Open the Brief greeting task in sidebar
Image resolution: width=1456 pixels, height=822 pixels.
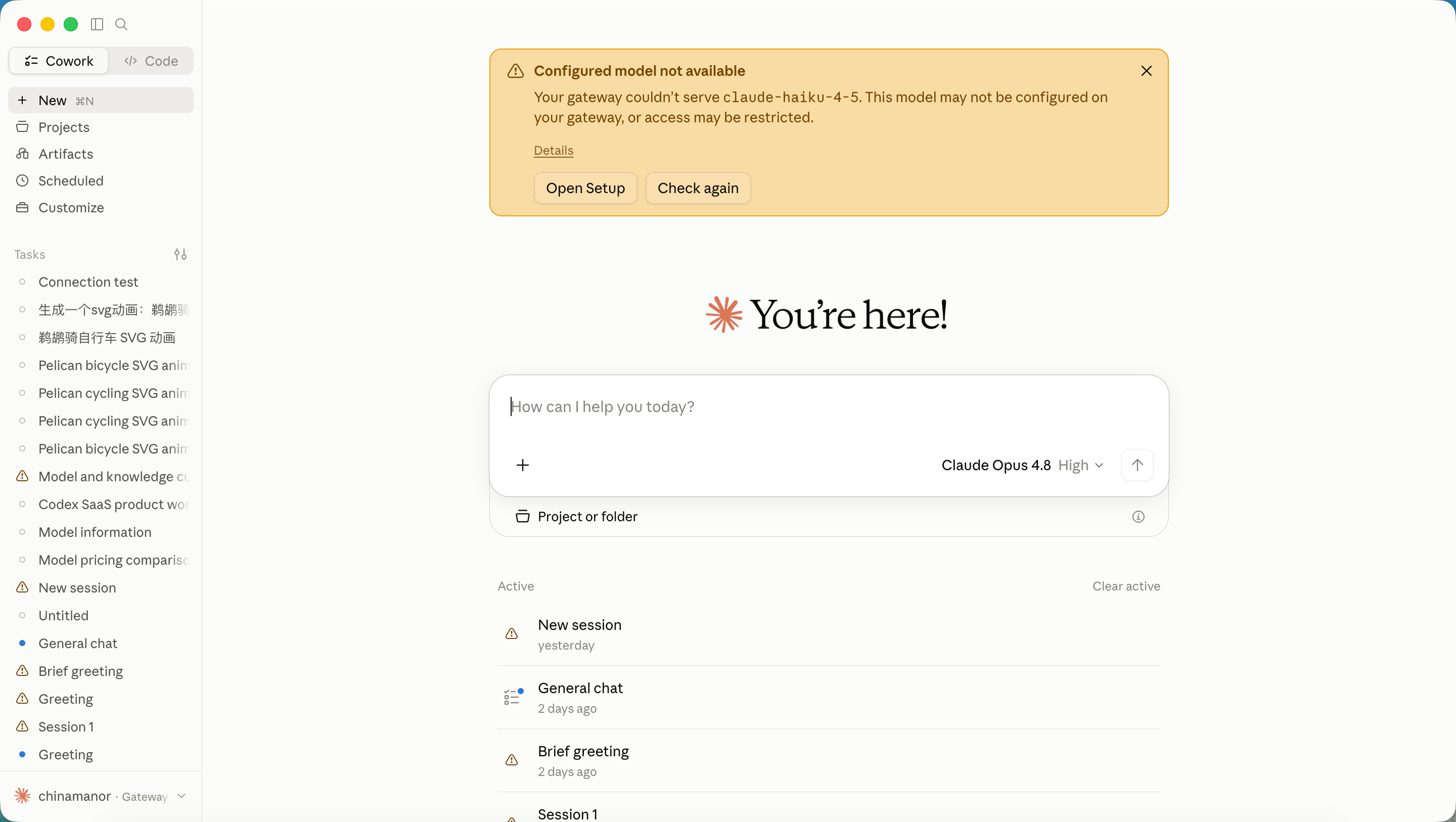click(101, 671)
